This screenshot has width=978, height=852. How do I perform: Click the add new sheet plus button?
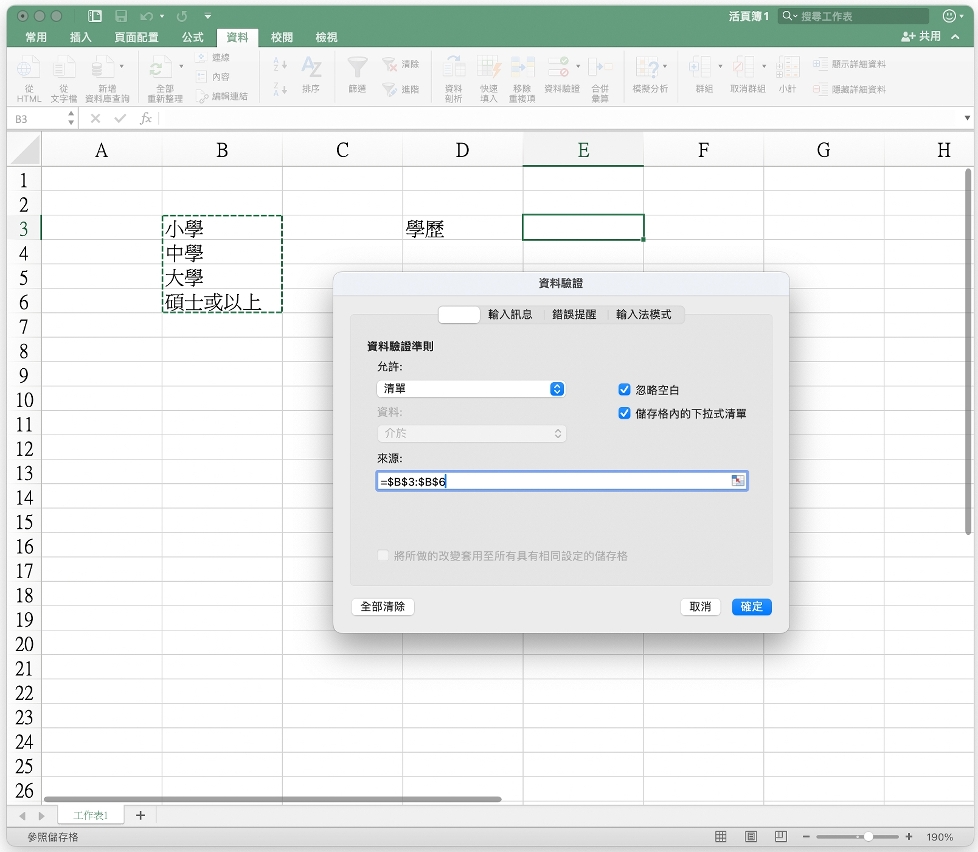coord(140,815)
